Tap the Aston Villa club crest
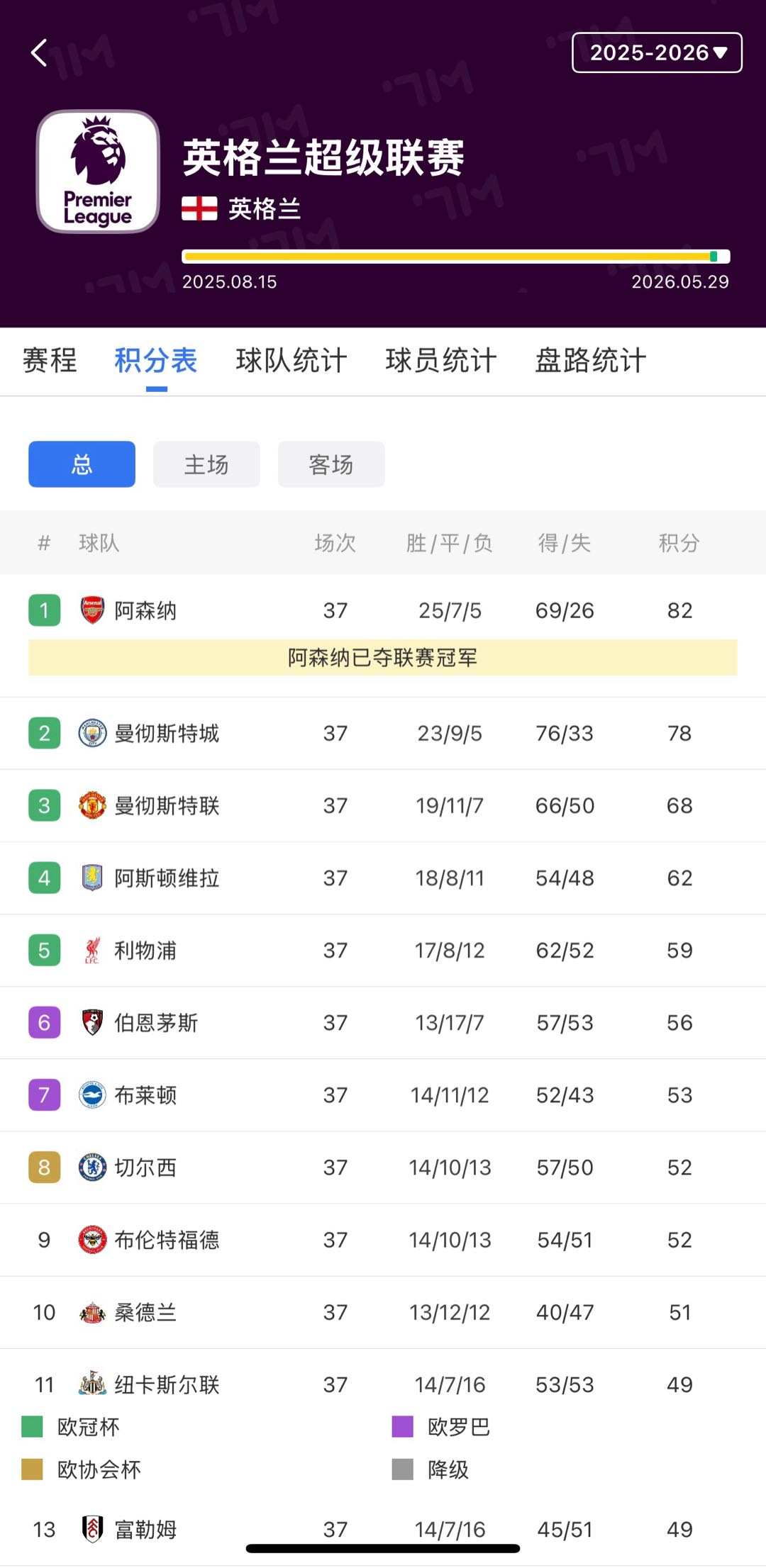The width and height of the screenshot is (766, 1568). pos(92,878)
